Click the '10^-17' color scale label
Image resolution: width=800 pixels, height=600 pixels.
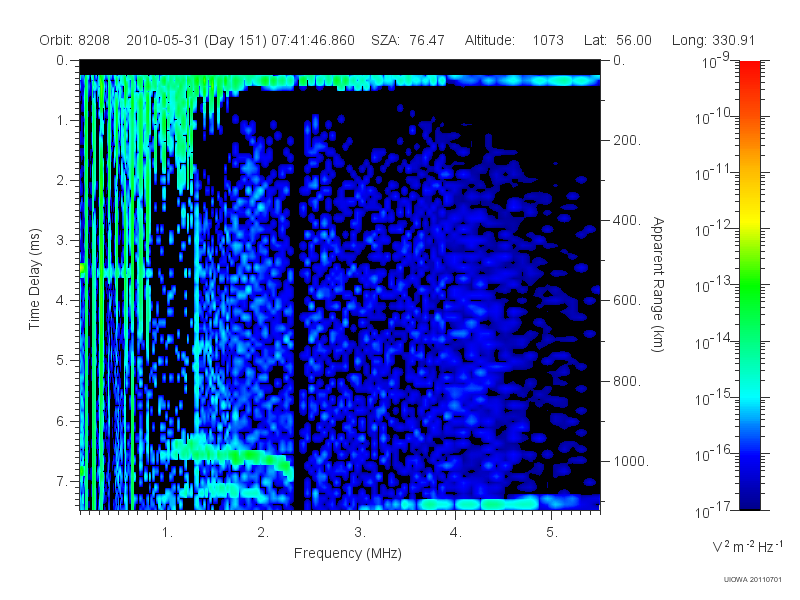coord(713,510)
